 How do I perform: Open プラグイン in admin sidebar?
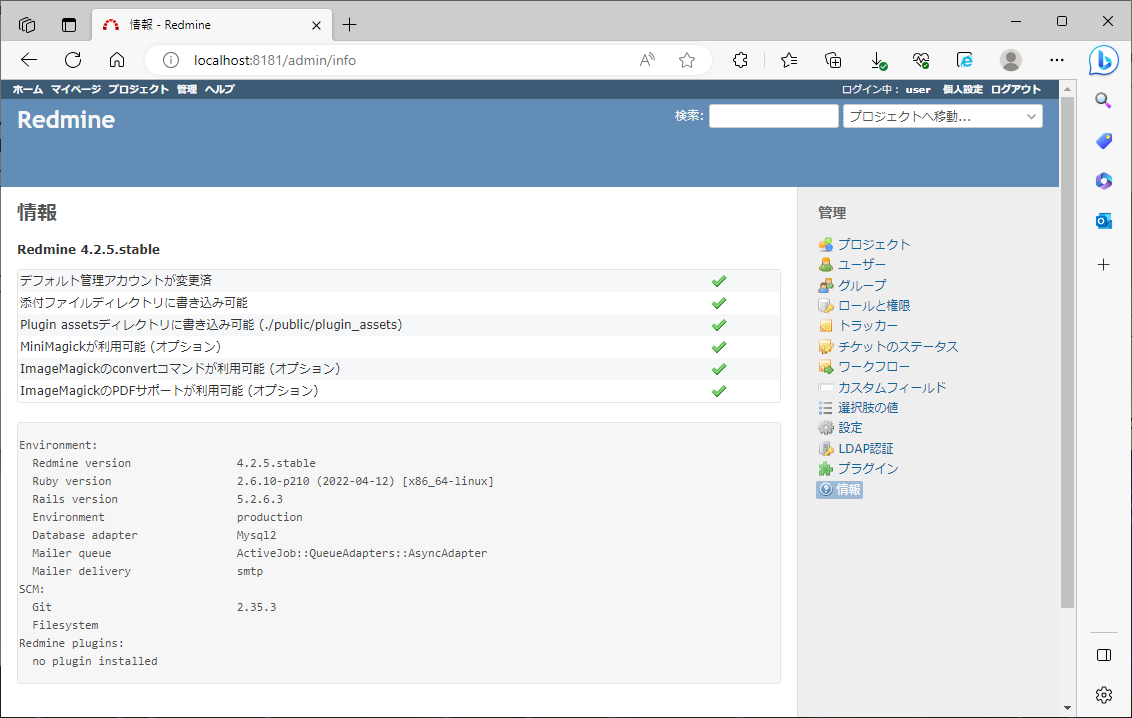click(x=868, y=468)
